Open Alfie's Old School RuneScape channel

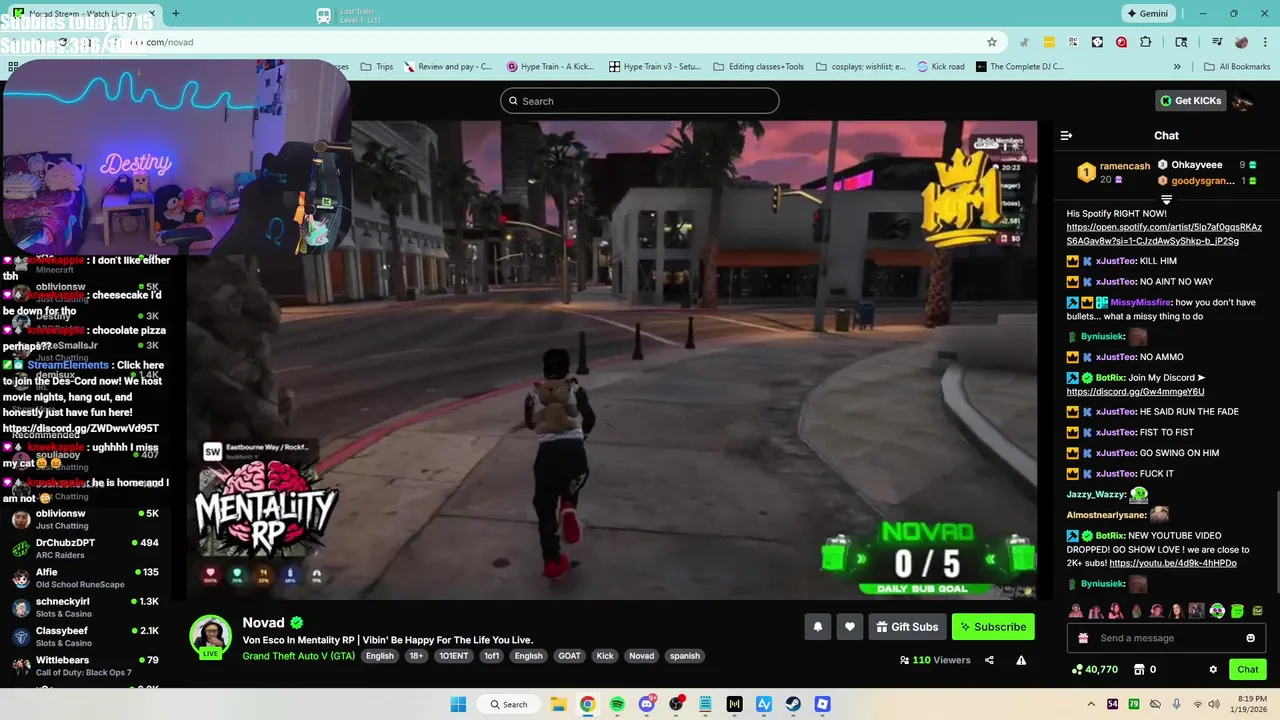[85, 578]
